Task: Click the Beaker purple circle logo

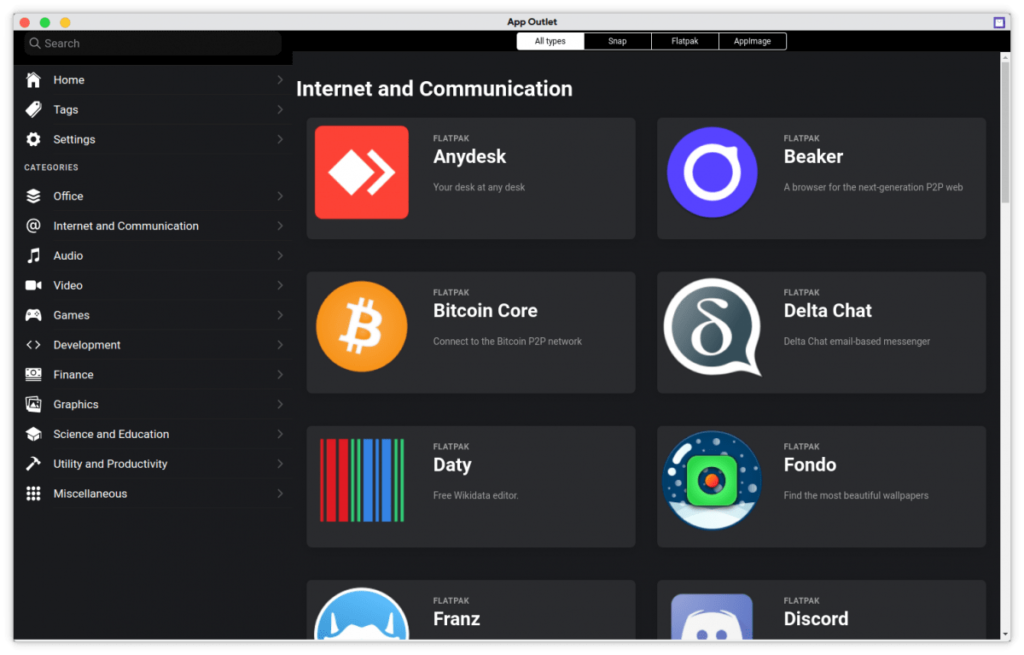Action: click(x=712, y=172)
